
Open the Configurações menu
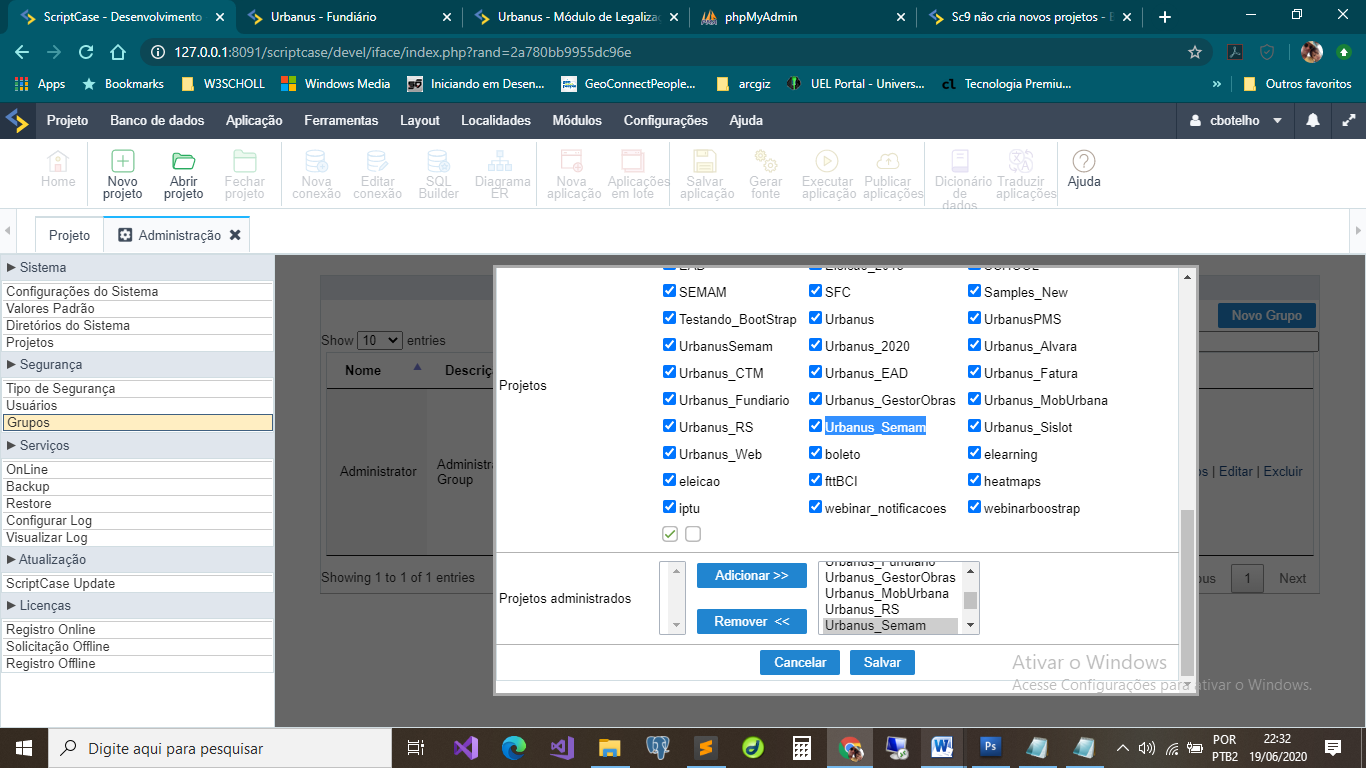[665, 120]
